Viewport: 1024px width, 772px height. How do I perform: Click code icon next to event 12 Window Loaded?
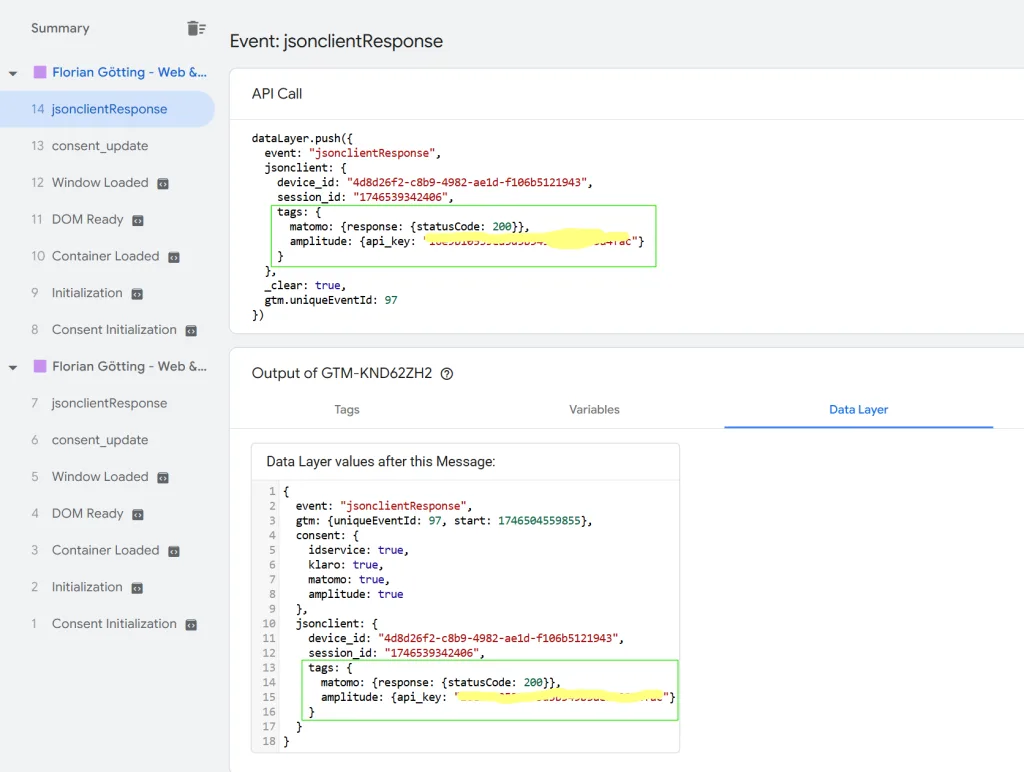point(163,184)
